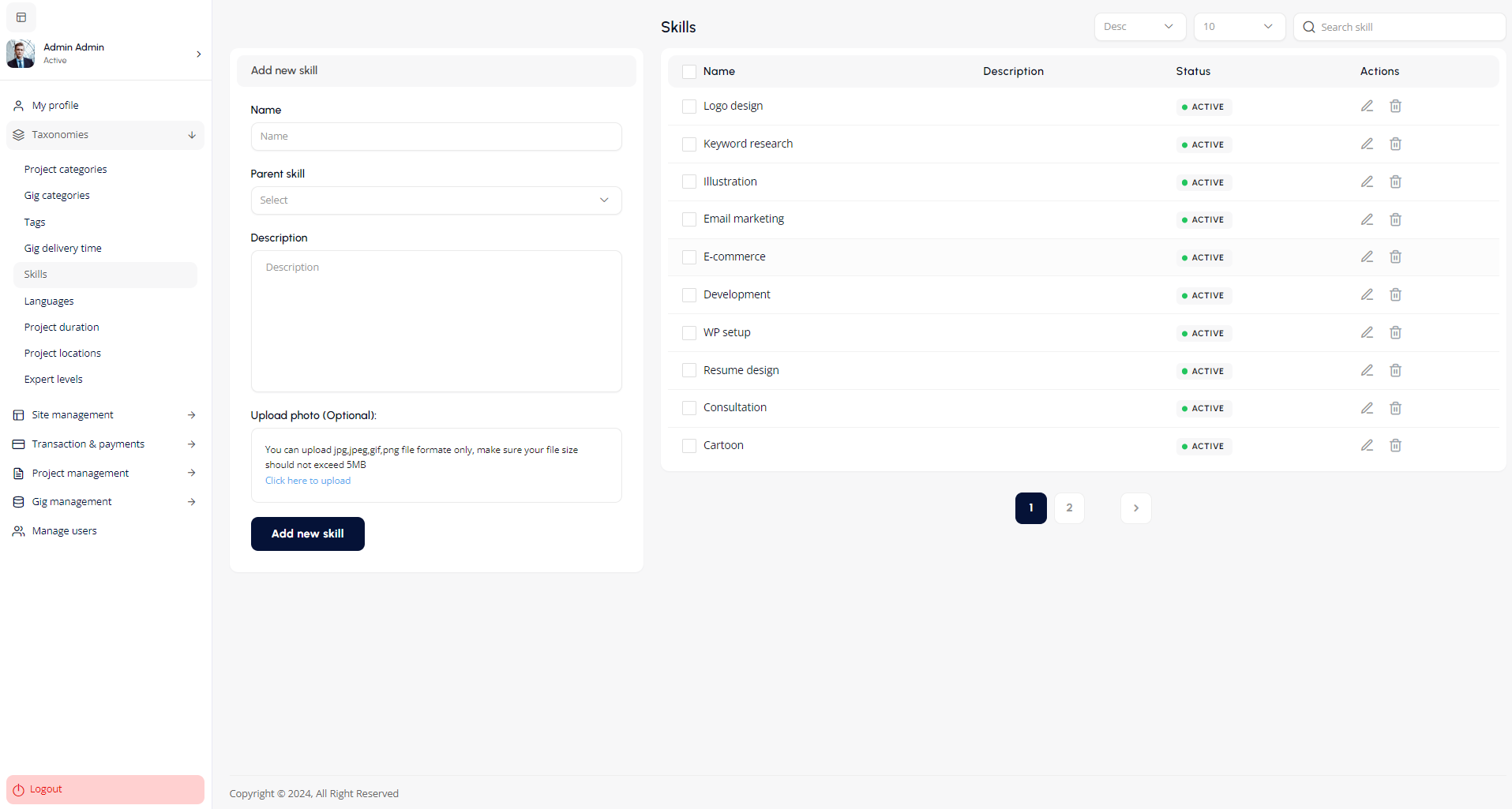Check the select-all checkbox beside Name header
This screenshot has width=1512, height=809.
(x=688, y=72)
